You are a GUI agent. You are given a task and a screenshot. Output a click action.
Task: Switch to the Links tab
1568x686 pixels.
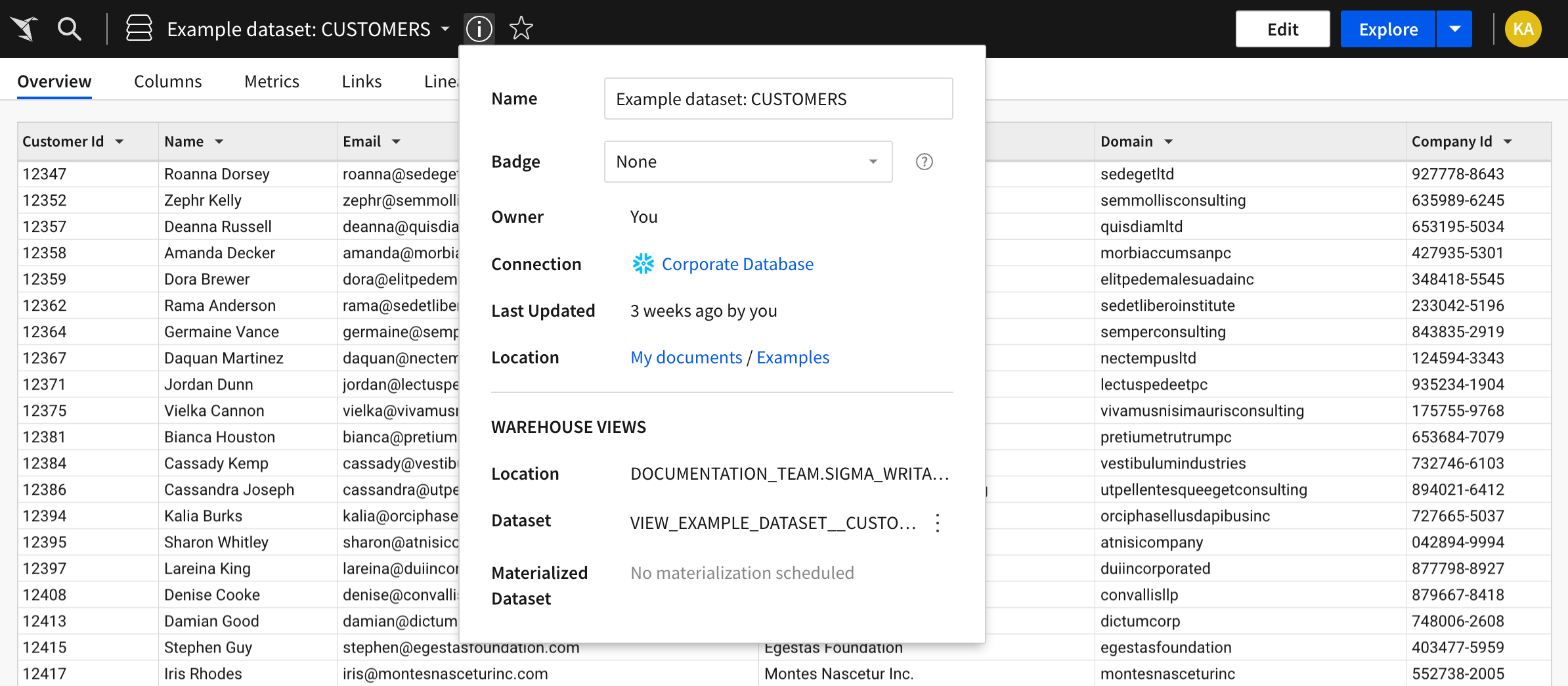click(362, 81)
